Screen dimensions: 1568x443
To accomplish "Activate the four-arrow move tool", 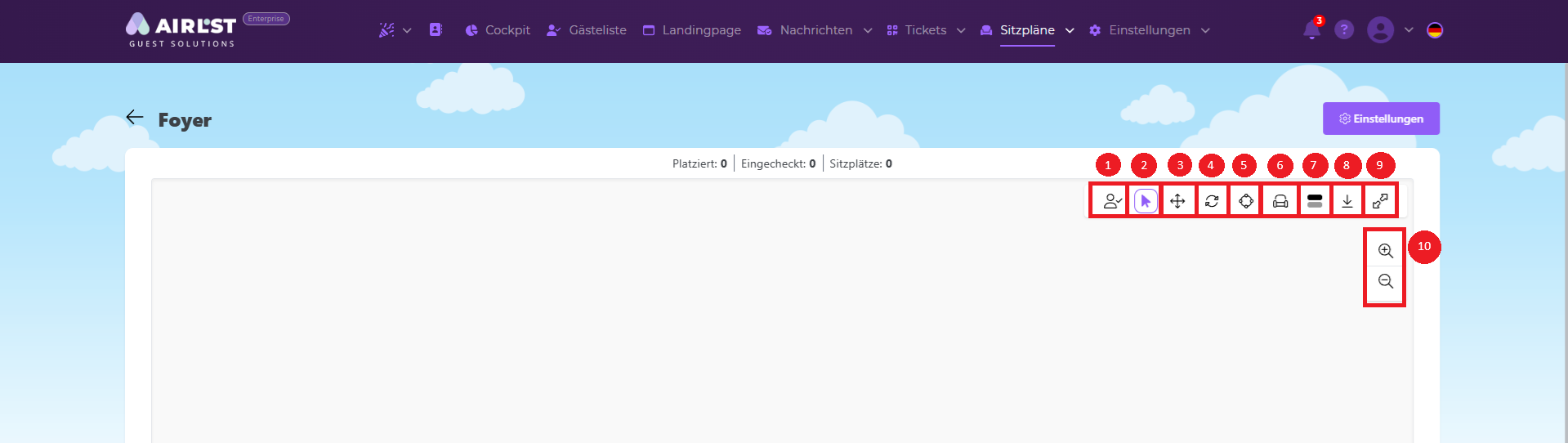I will tap(1177, 201).
